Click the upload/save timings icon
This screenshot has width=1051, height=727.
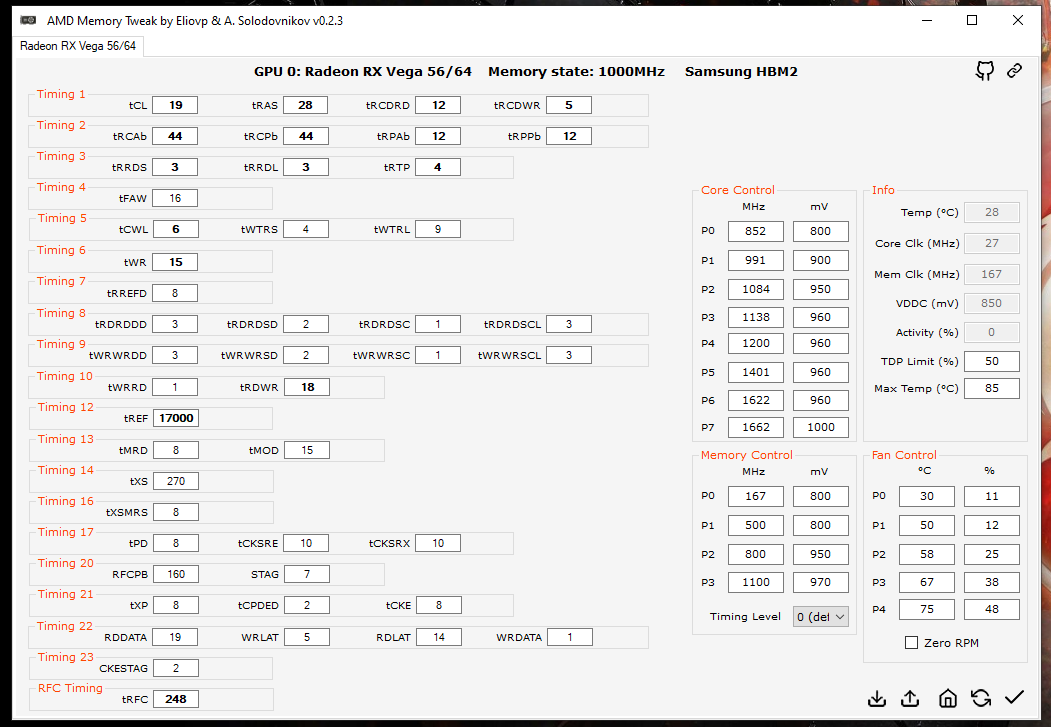click(910, 698)
